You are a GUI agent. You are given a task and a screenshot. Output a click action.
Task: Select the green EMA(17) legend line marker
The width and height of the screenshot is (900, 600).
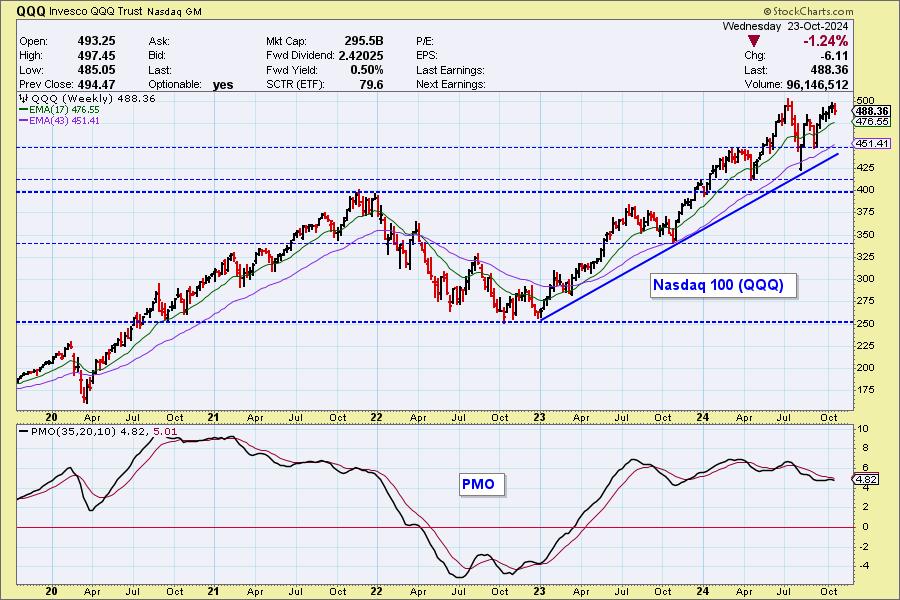pyautogui.click(x=24, y=109)
